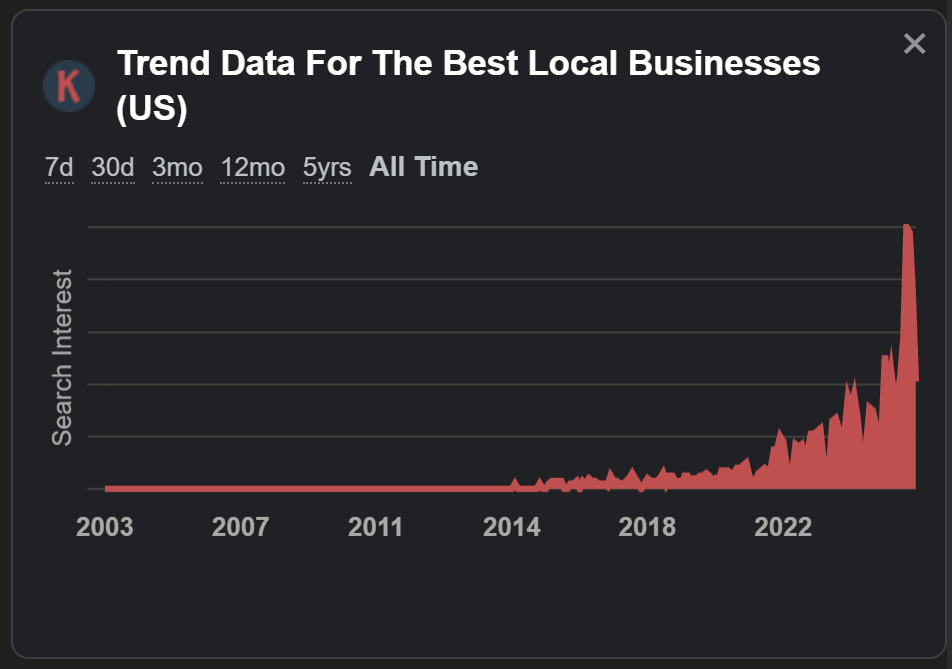Viewport: 952px width, 669px height.
Task: Click the tallest spike on the chart
Action: 908,240
